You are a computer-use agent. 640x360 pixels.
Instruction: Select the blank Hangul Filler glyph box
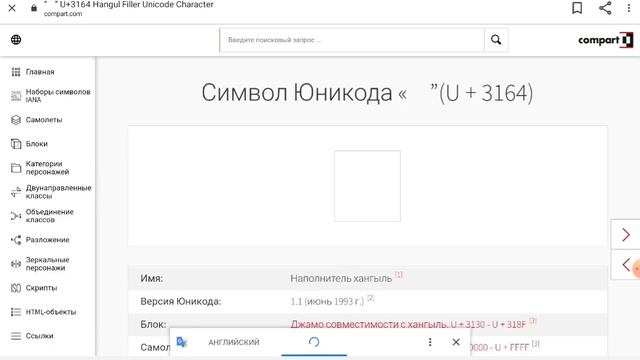(x=367, y=186)
